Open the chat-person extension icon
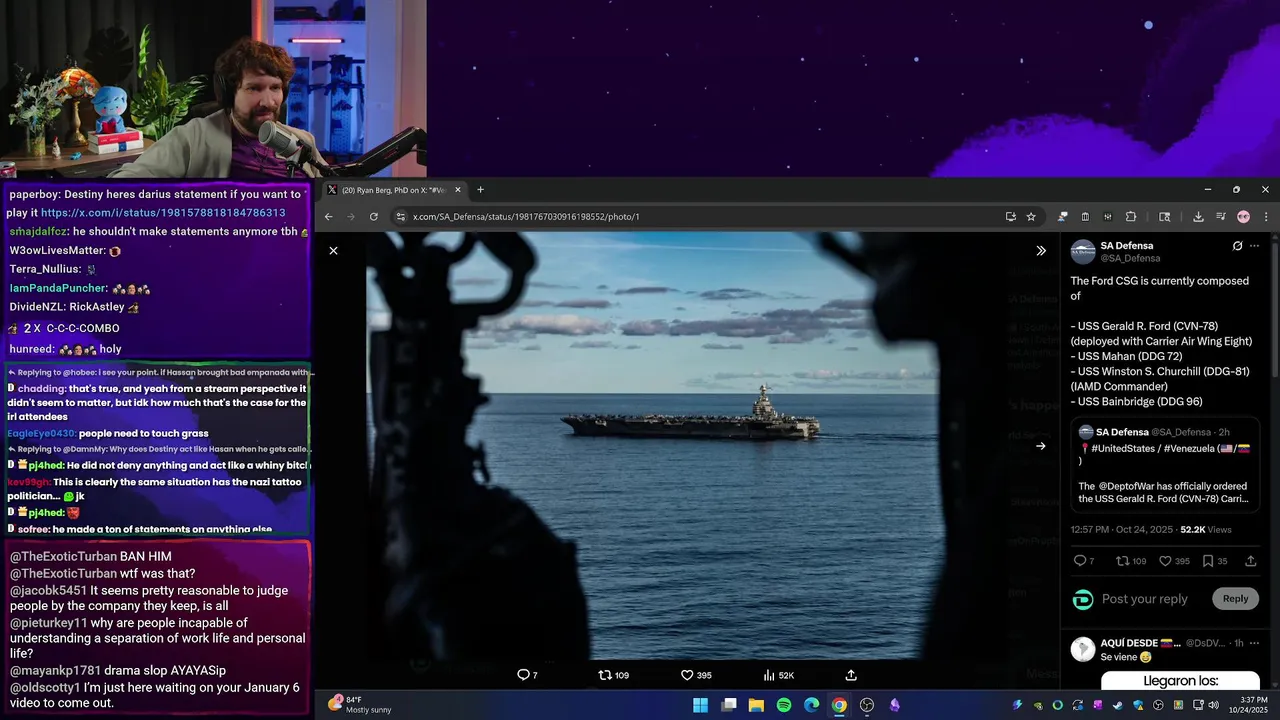Screen dimensions: 1280x720 click(x=1062, y=216)
